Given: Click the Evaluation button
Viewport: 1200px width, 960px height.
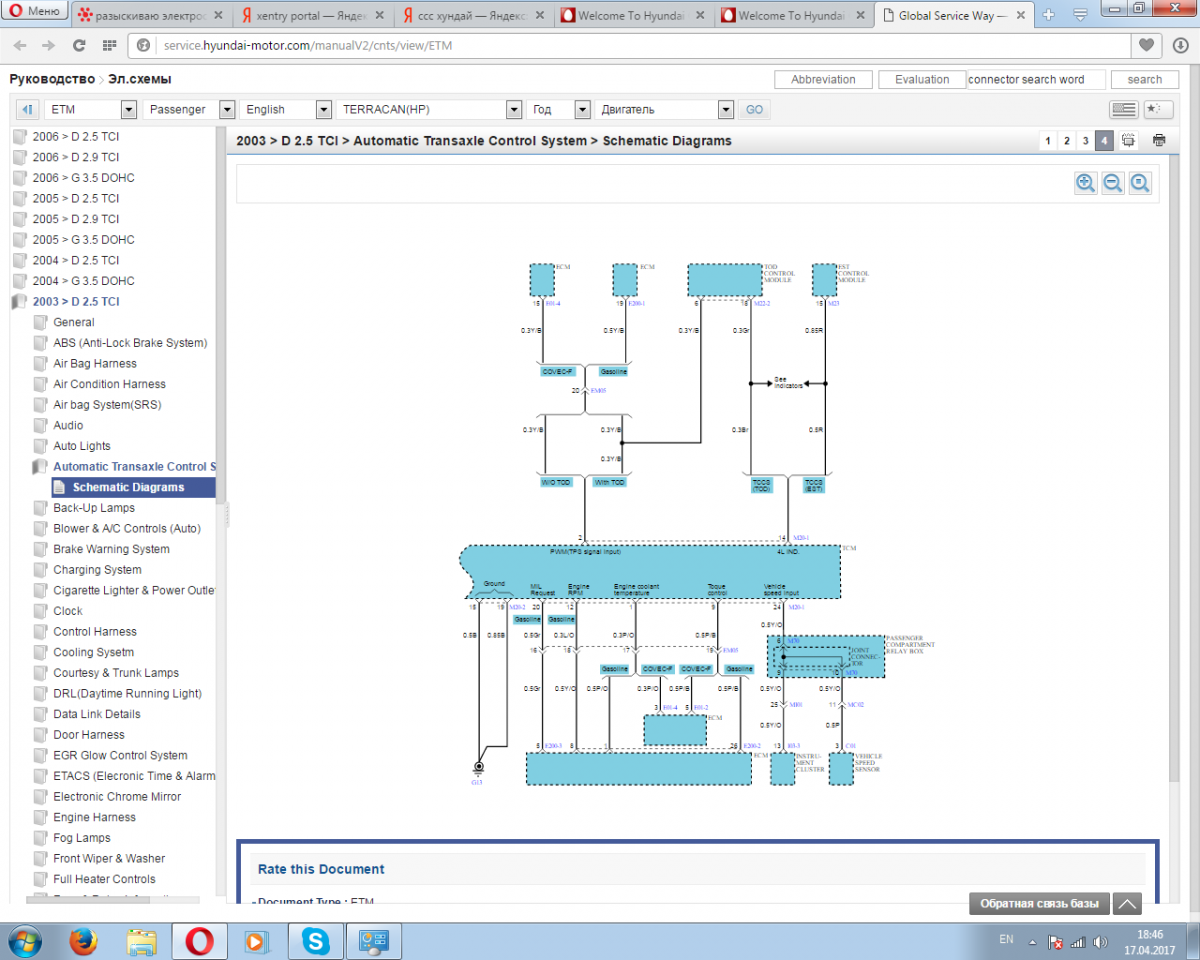Looking at the screenshot, I should point(922,80).
